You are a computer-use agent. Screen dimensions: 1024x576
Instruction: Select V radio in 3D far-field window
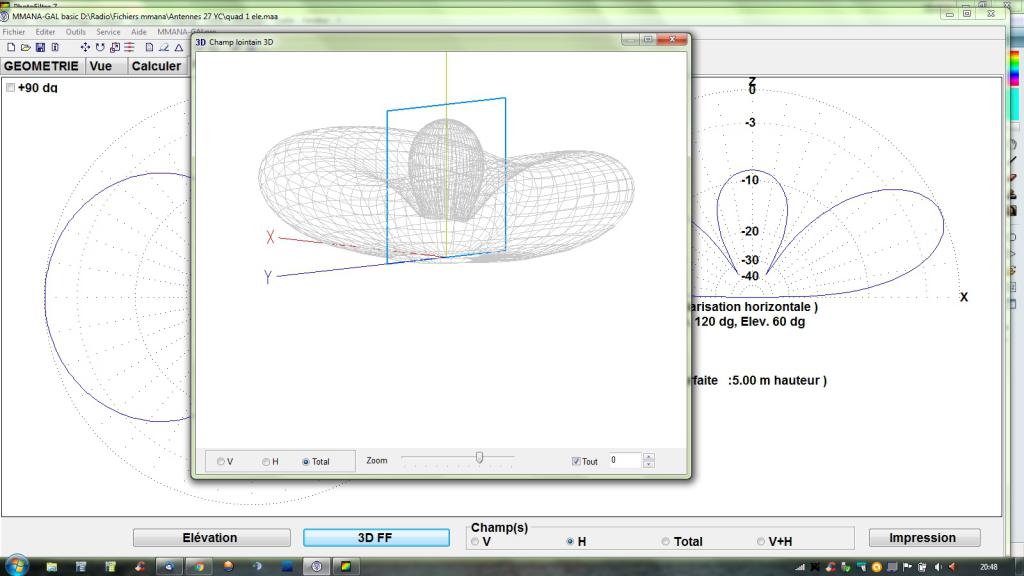[221, 462]
